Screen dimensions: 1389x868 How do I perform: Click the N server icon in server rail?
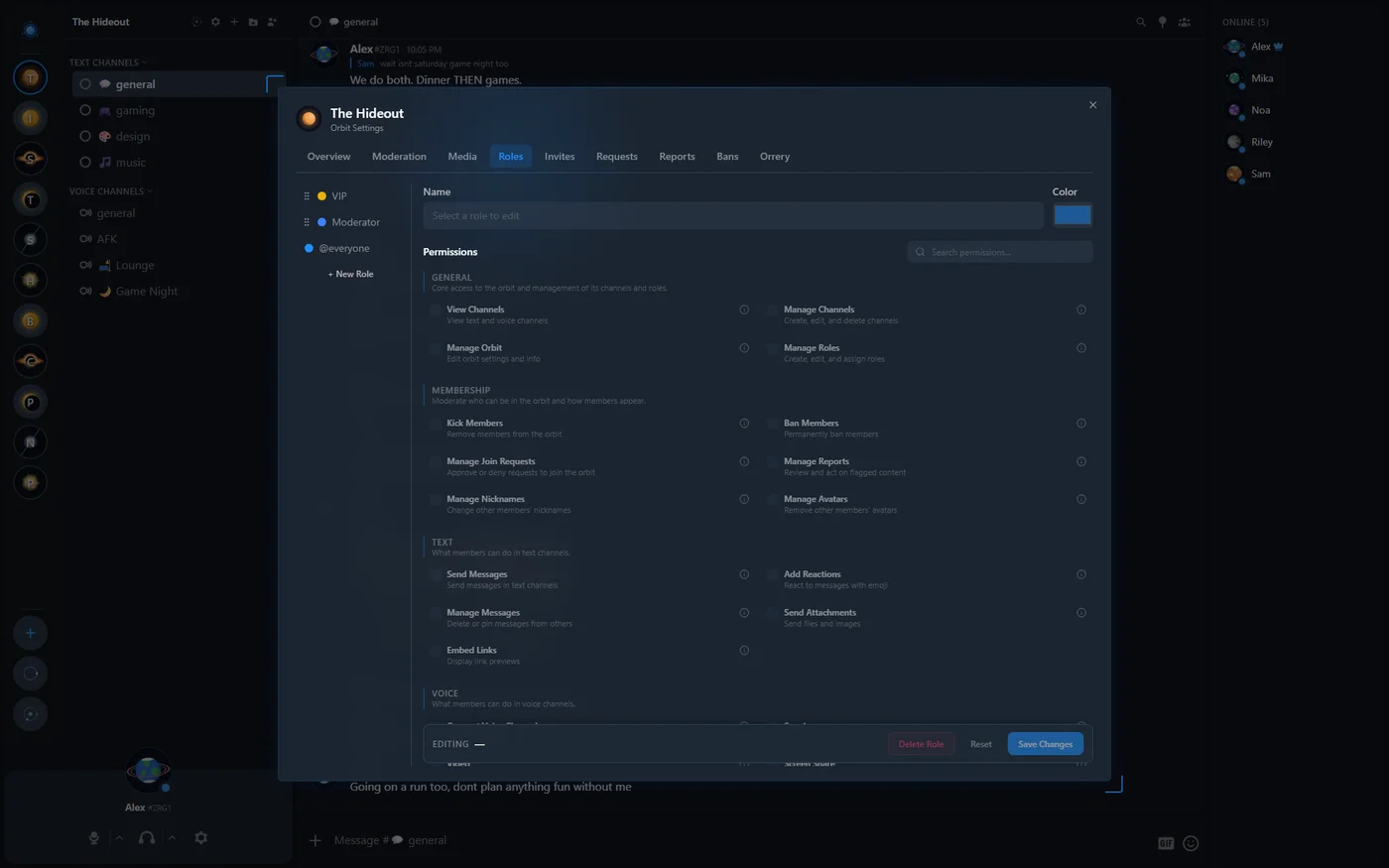coord(30,441)
